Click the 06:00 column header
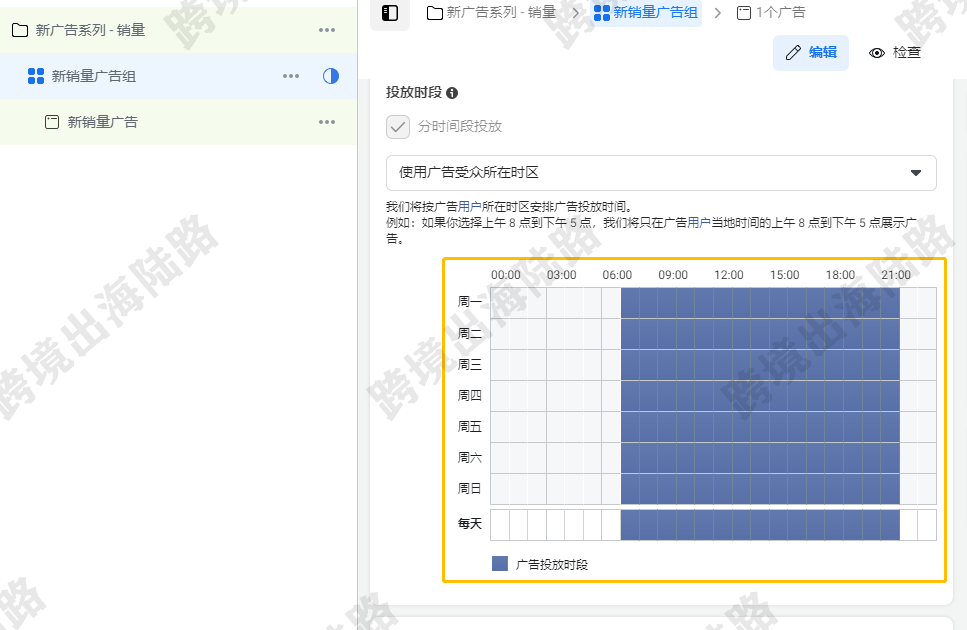The width and height of the screenshot is (967, 630). coord(617,275)
